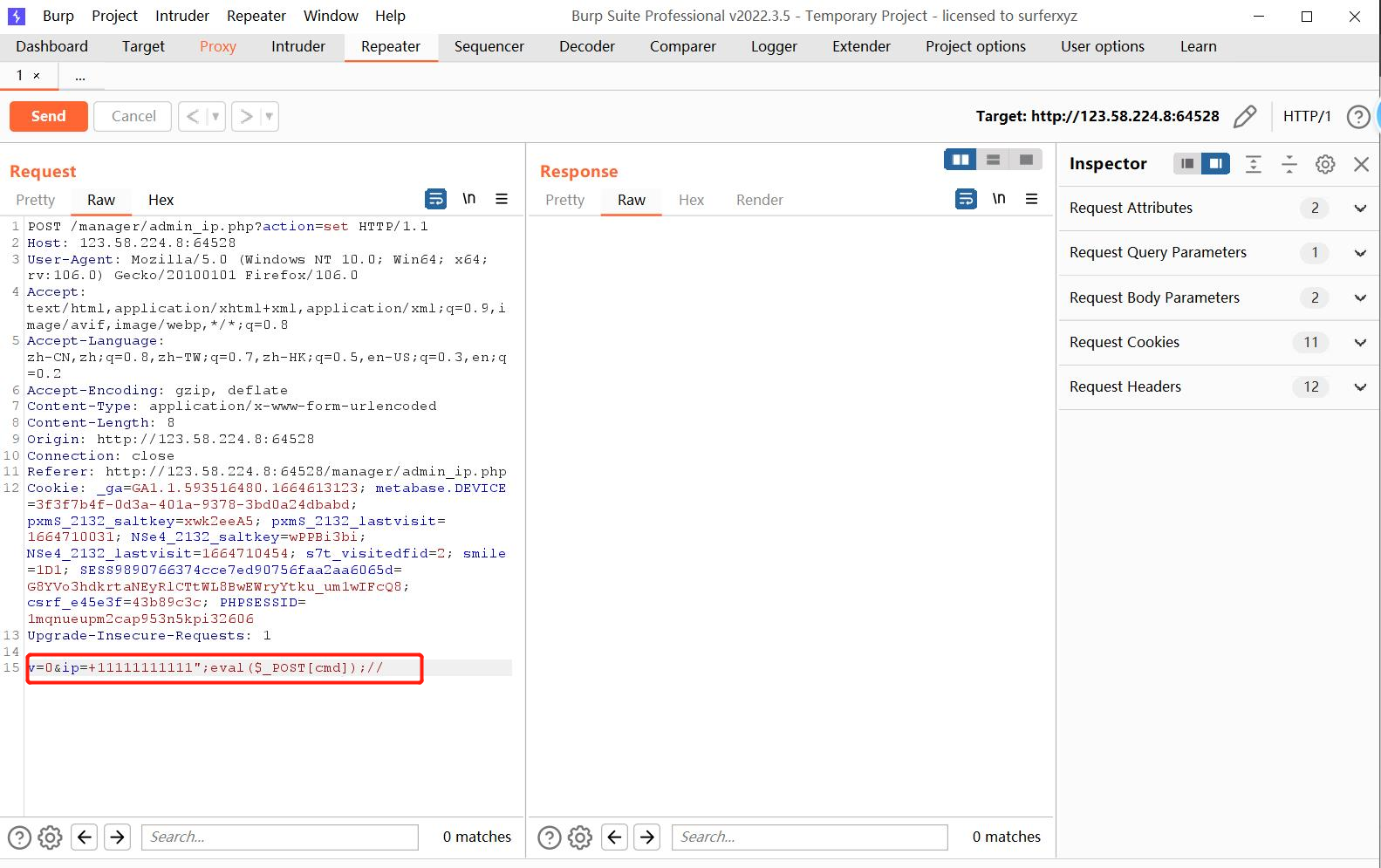Viewport: 1381px width, 868px height.
Task: Edit target with the pencil icon
Action: pyautogui.click(x=1245, y=116)
